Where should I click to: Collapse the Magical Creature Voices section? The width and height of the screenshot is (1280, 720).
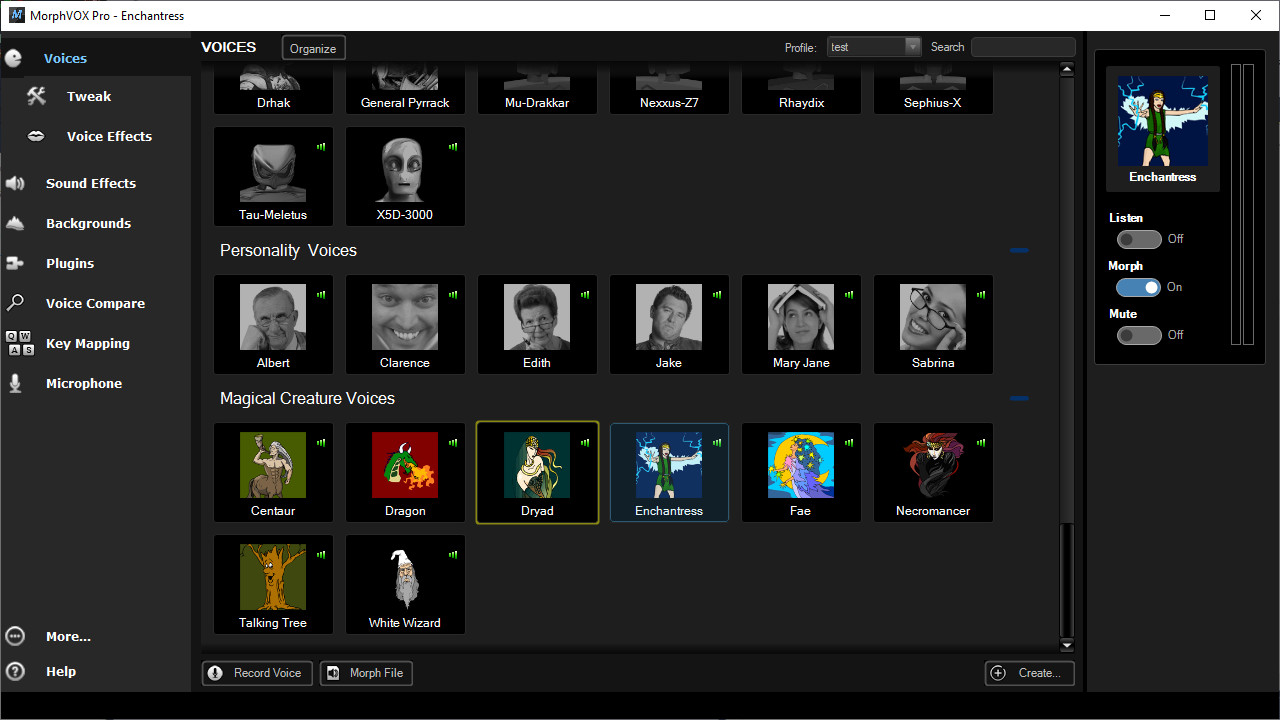coord(1019,398)
